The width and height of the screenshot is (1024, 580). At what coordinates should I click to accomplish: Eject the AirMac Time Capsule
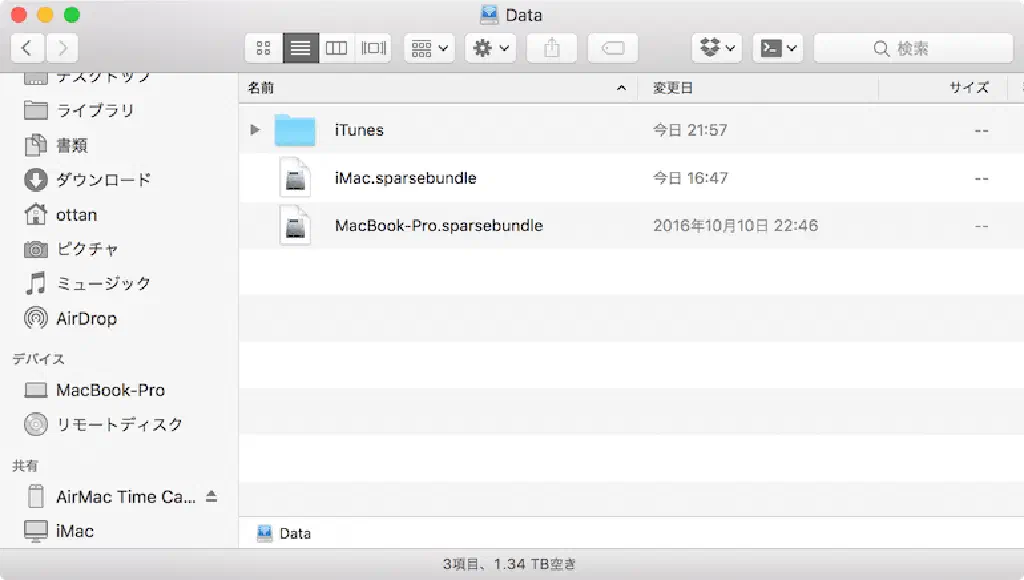click(x=211, y=497)
